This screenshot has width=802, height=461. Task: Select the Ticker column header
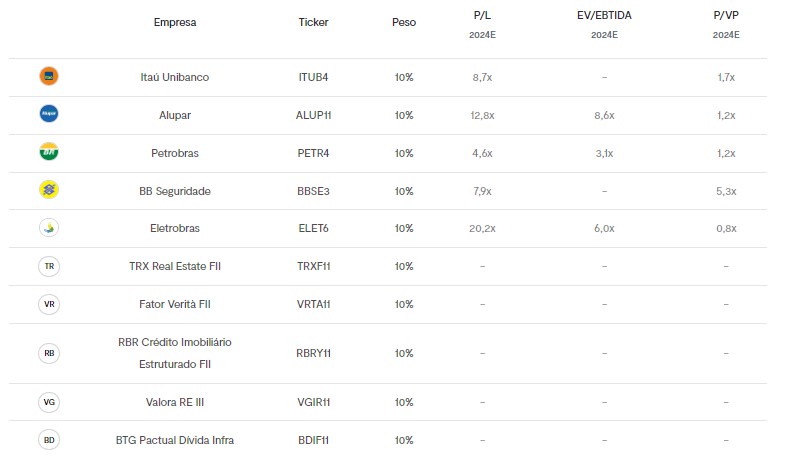click(x=314, y=22)
